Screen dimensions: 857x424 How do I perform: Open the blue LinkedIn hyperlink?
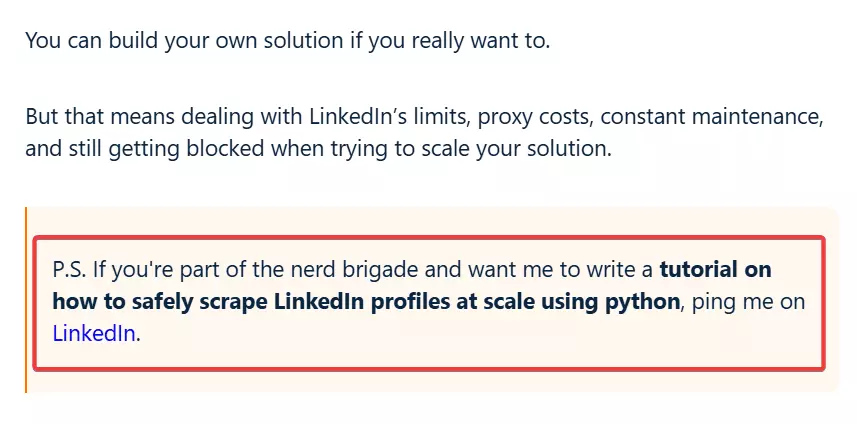[x=94, y=334]
